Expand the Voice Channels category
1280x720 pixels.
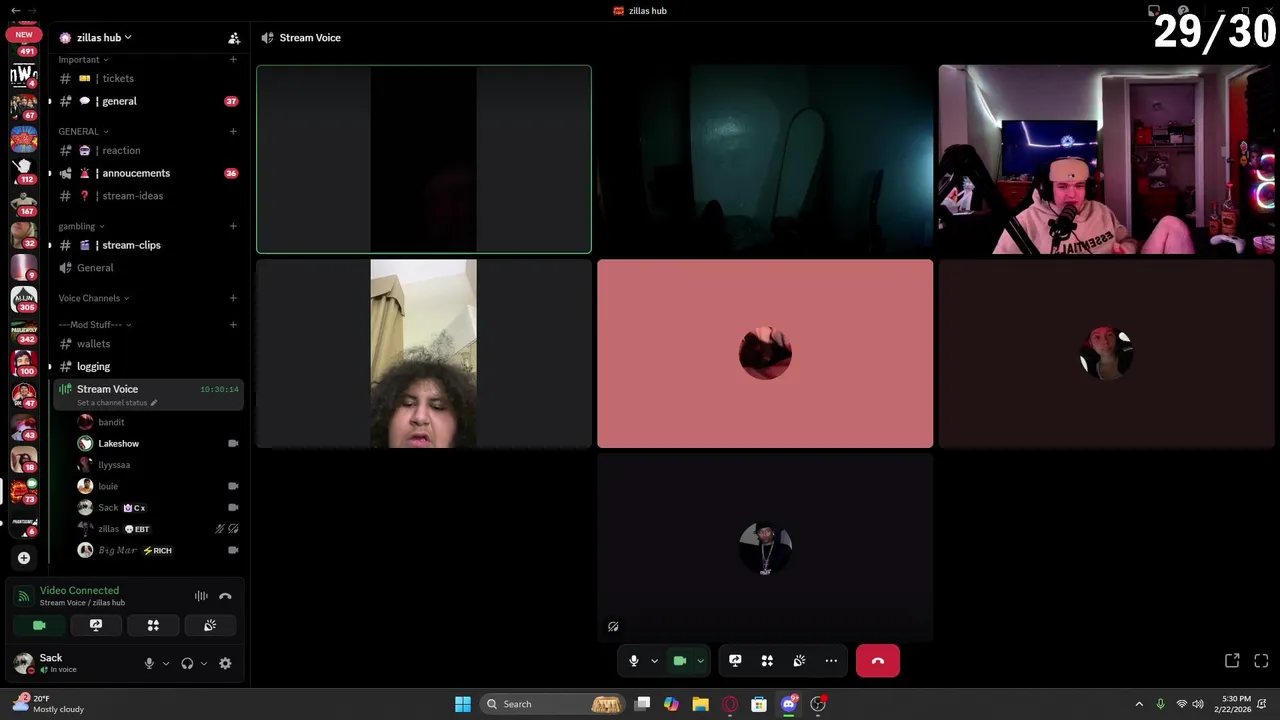point(93,298)
